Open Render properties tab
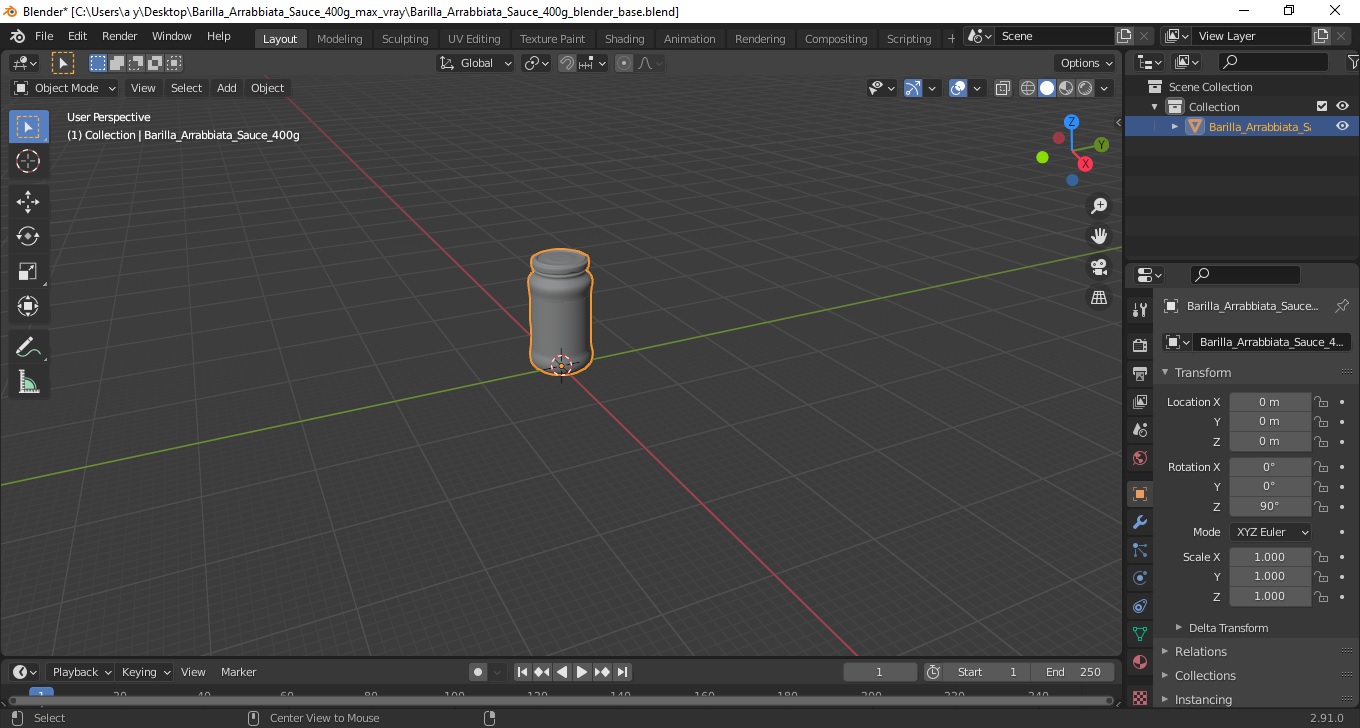Screen dimensions: 1360x728 coord(1140,345)
